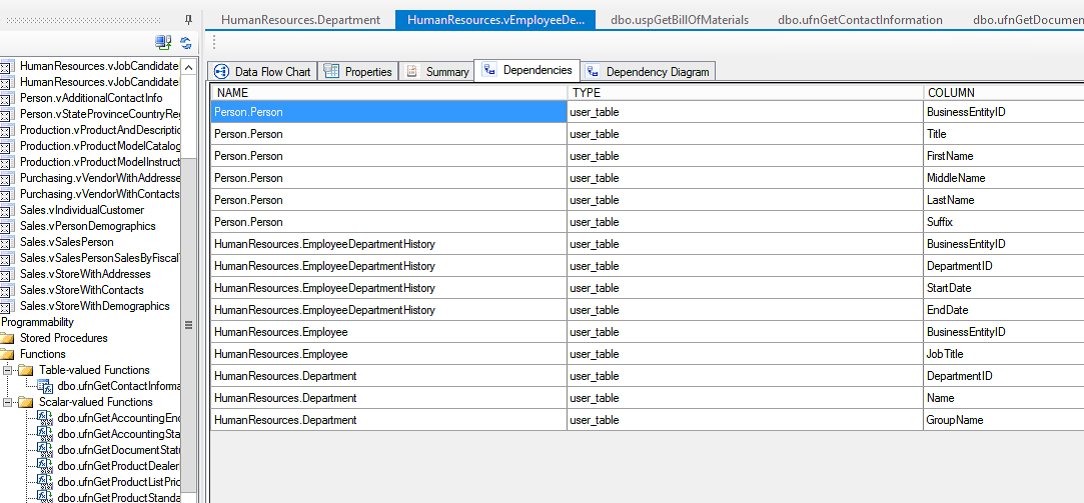This screenshot has height=503, width=1084.
Task: Click the view icon beside Person.vAdditionalContactInfo
Action: coord(6,98)
